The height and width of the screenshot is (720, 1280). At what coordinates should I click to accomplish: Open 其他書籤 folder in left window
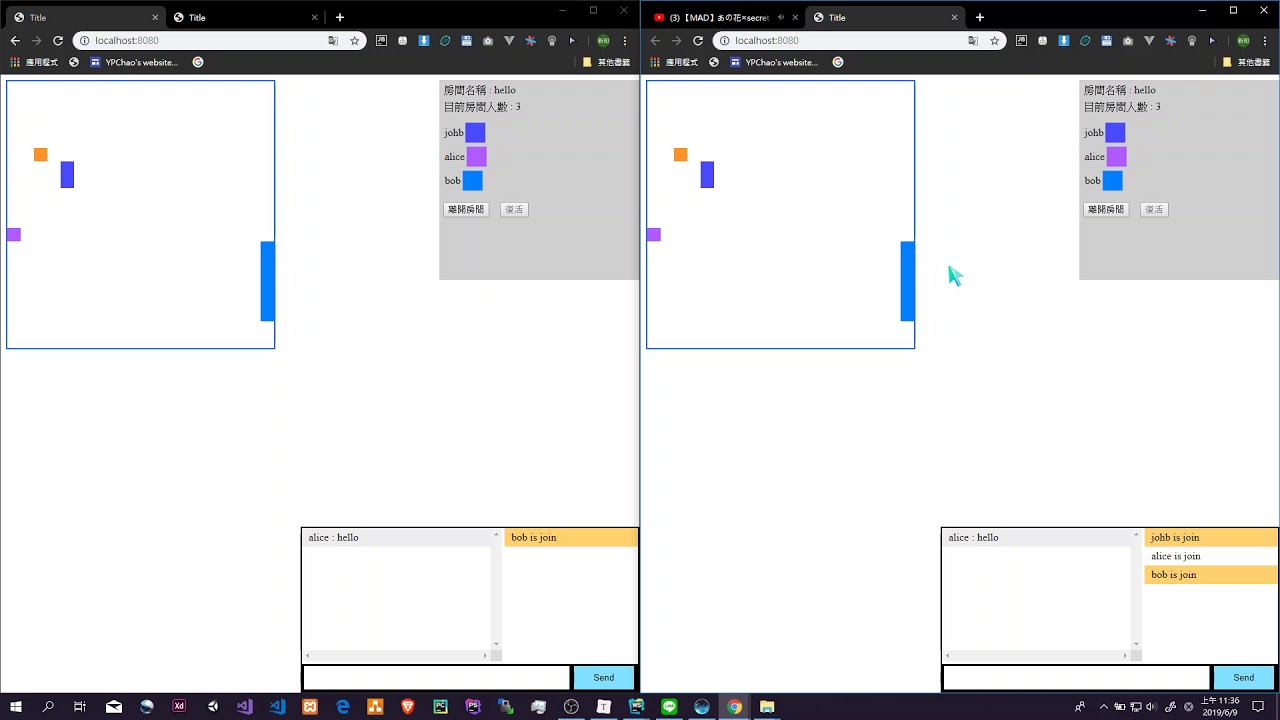(x=606, y=62)
